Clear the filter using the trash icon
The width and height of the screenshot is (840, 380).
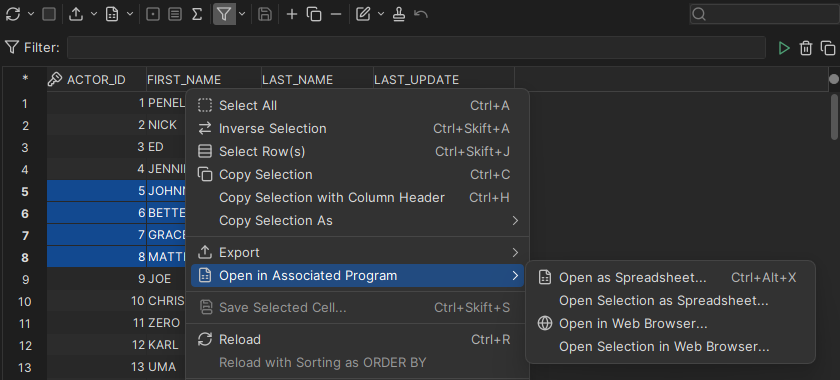[x=806, y=48]
